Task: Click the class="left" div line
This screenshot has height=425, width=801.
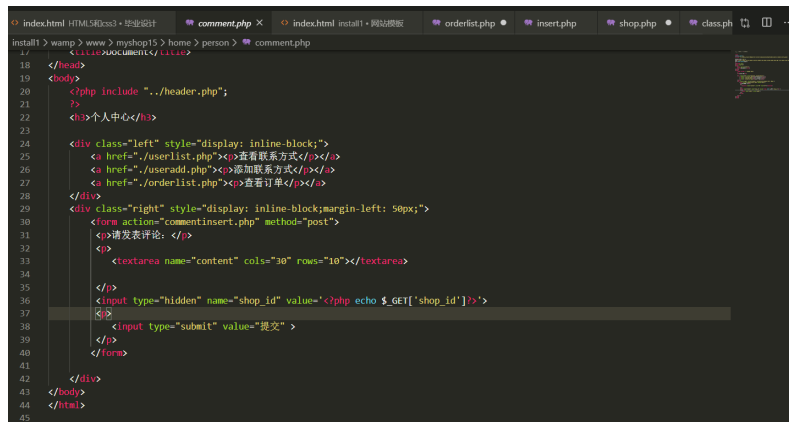Action: [x=199, y=144]
